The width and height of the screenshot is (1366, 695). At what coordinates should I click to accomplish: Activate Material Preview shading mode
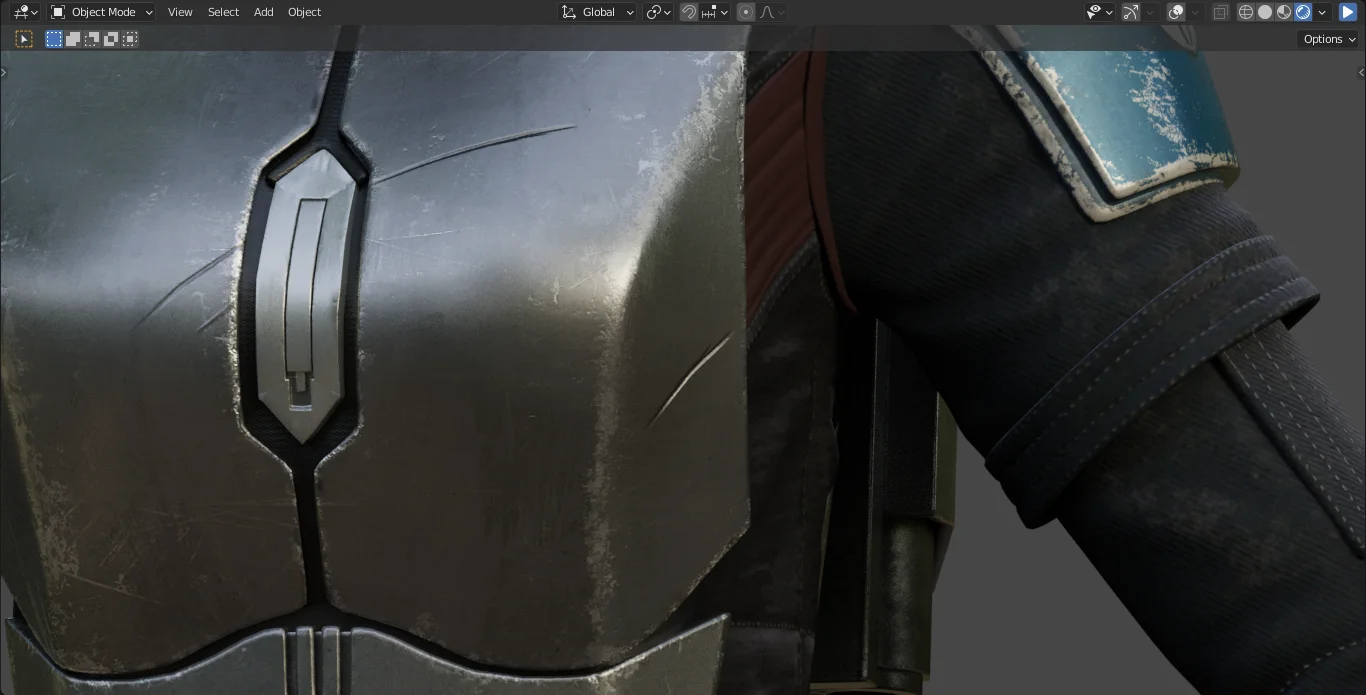pos(1283,12)
